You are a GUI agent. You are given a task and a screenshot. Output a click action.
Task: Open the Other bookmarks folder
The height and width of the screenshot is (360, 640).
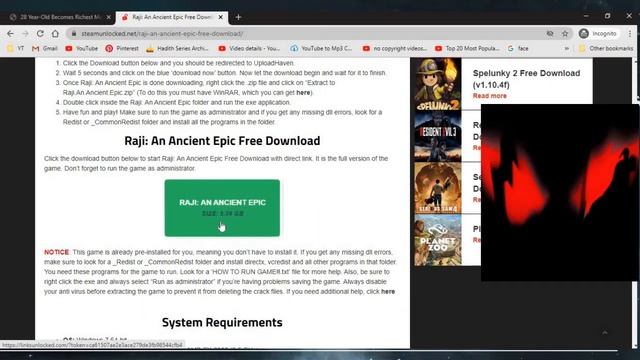[606, 48]
